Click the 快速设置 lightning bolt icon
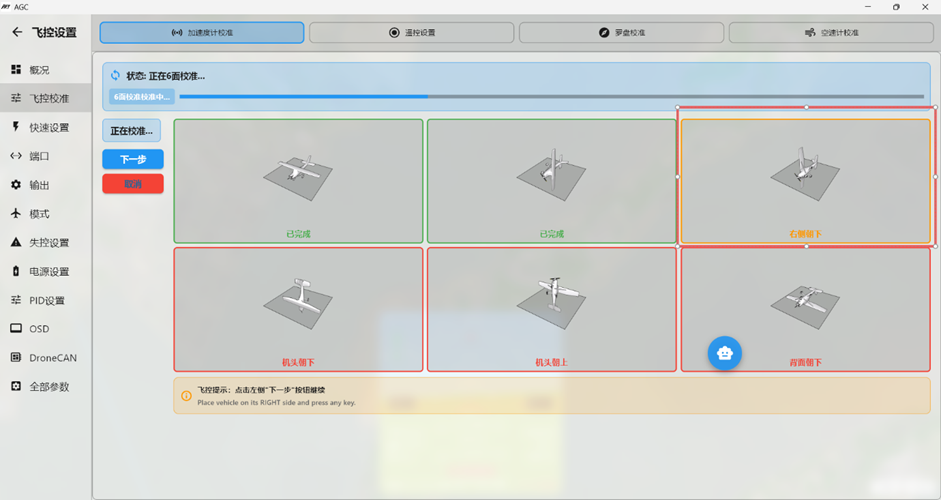This screenshot has height=500, width=941. (16, 127)
